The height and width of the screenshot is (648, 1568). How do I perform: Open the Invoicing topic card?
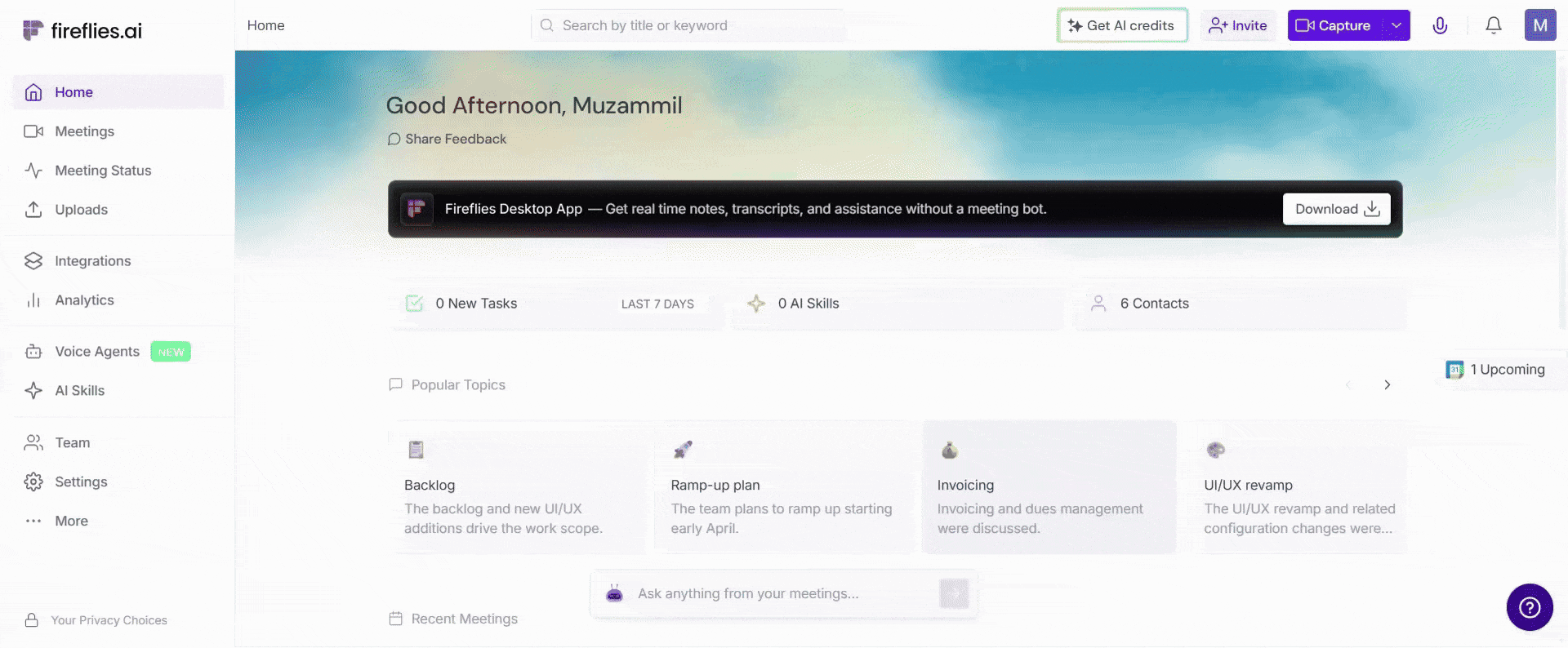[x=1049, y=487]
